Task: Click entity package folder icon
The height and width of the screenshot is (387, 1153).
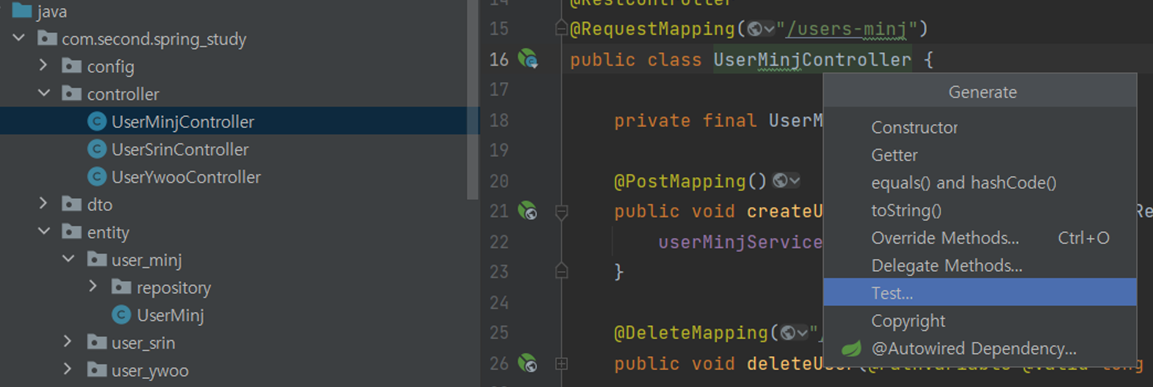Action: coord(71,232)
